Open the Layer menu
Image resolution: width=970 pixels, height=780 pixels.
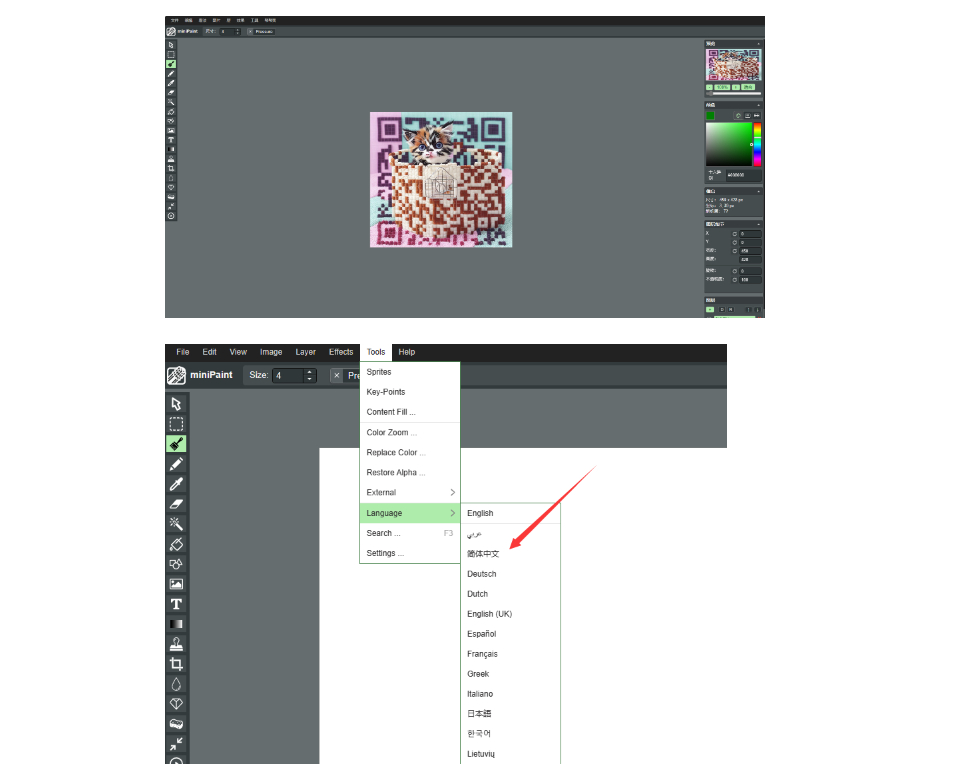tap(306, 352)
